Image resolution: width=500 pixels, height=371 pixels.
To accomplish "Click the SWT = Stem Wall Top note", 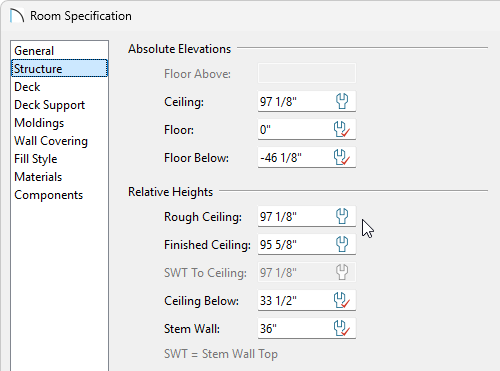I will [221, 354].
